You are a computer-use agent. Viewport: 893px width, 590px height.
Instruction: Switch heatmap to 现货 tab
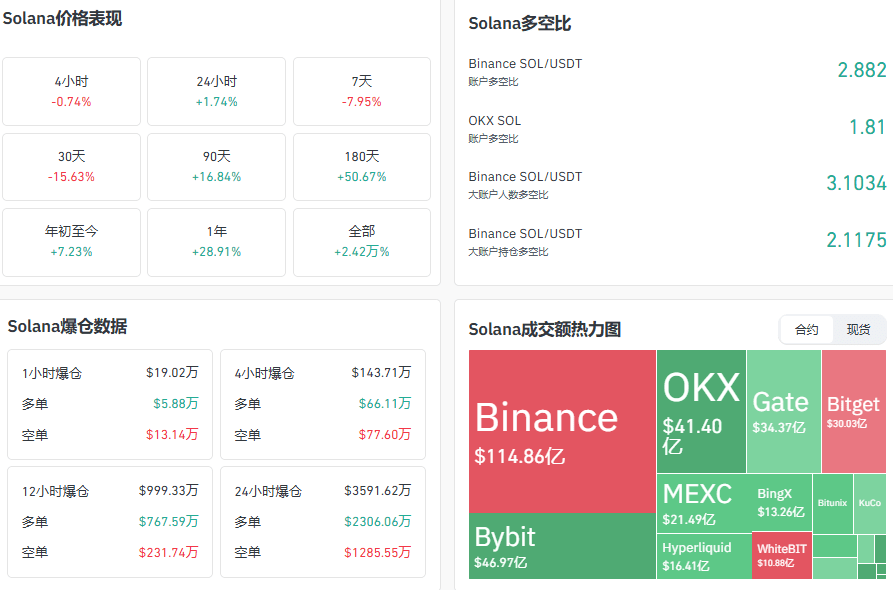click(858, 330)
